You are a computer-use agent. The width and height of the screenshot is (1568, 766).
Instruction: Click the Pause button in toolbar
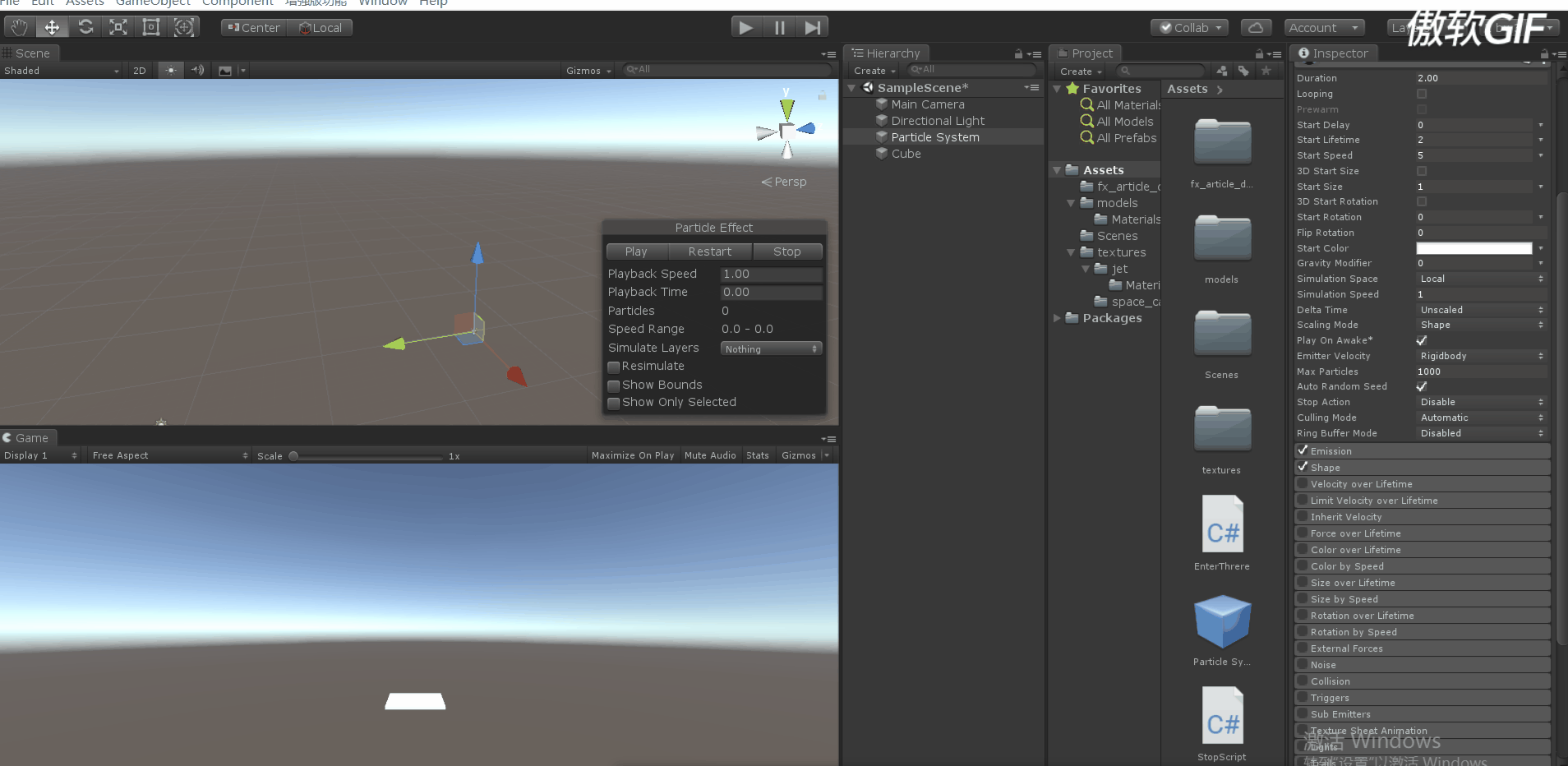click(x=779, y=27)
